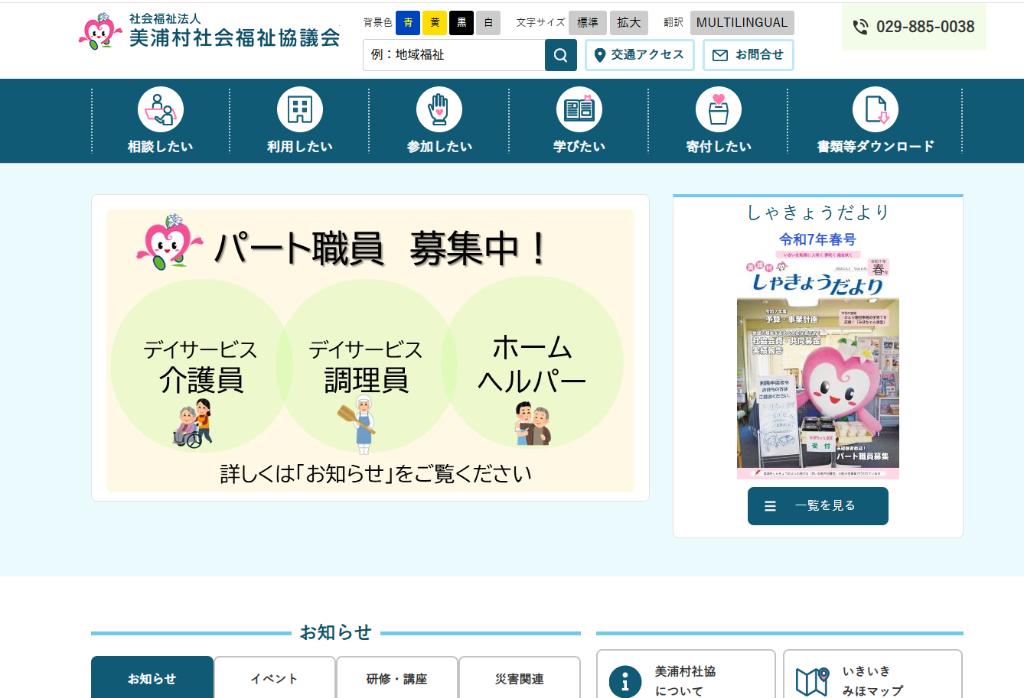The width and height of the screenshot is (1024, 698).
Task: Click the site logo mascot icon
Action: tap(100, 31)
